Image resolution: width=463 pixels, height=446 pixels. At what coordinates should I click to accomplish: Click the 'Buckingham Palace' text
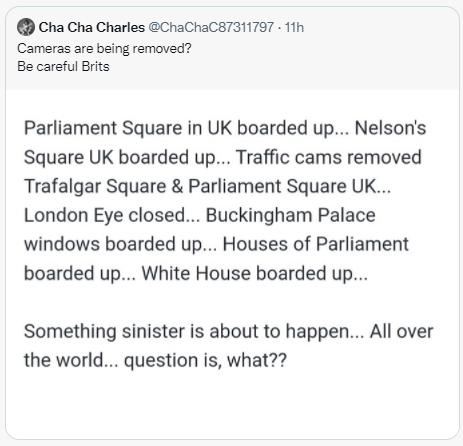tap(291, 215)
